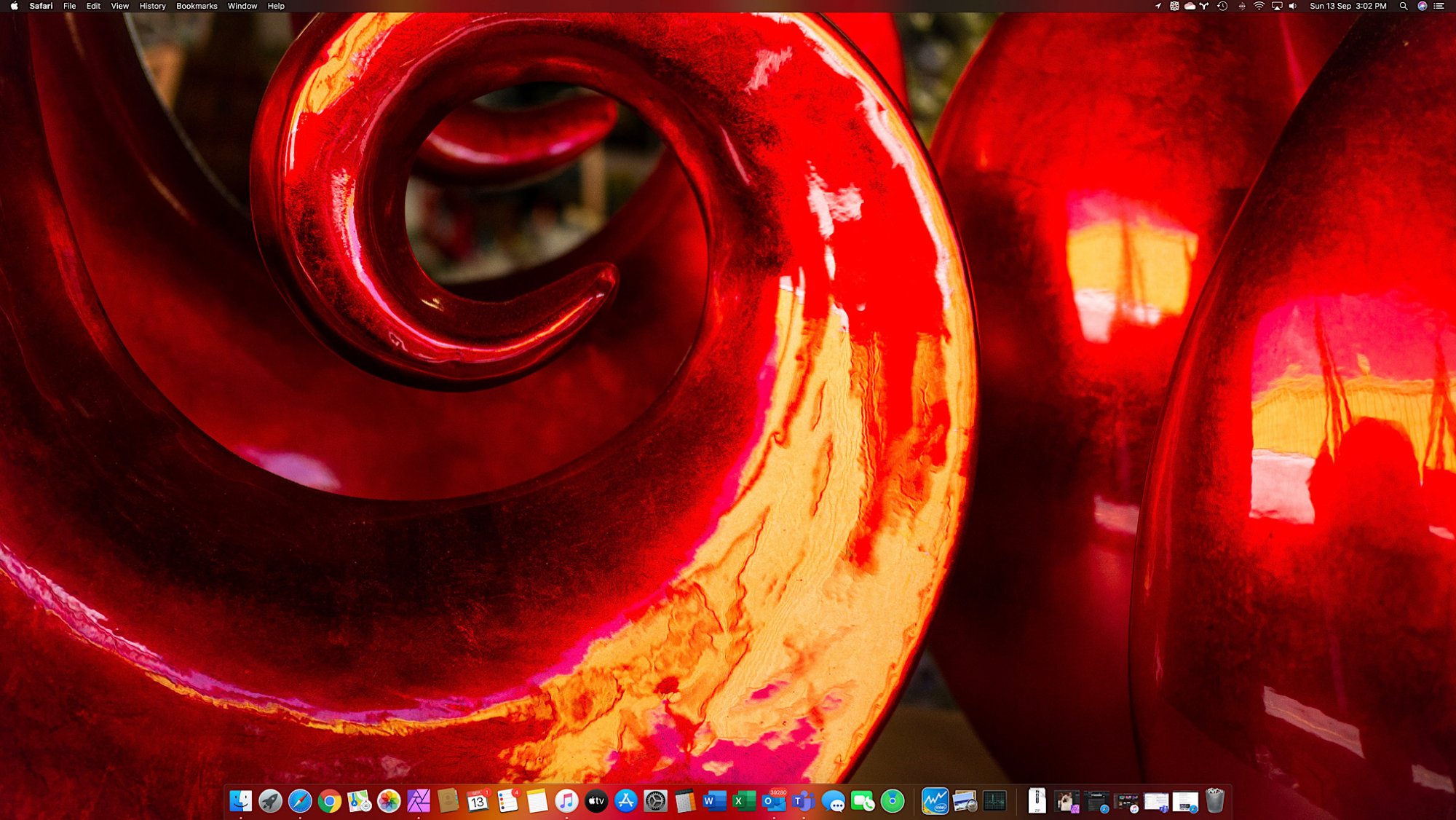Image resolution: width=1456 pixels, height=820 pixels.
Task: Open Photos app in the Dock
Action: click(389, 801)
